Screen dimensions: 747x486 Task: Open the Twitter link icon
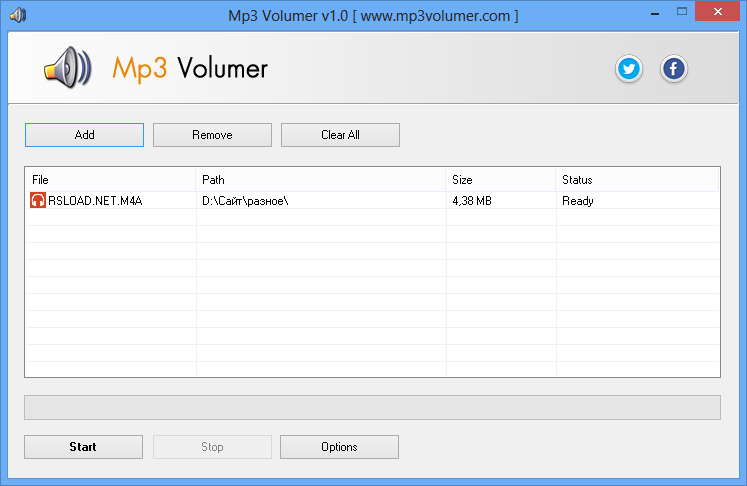pyautogui.click(x=629, y=69)
